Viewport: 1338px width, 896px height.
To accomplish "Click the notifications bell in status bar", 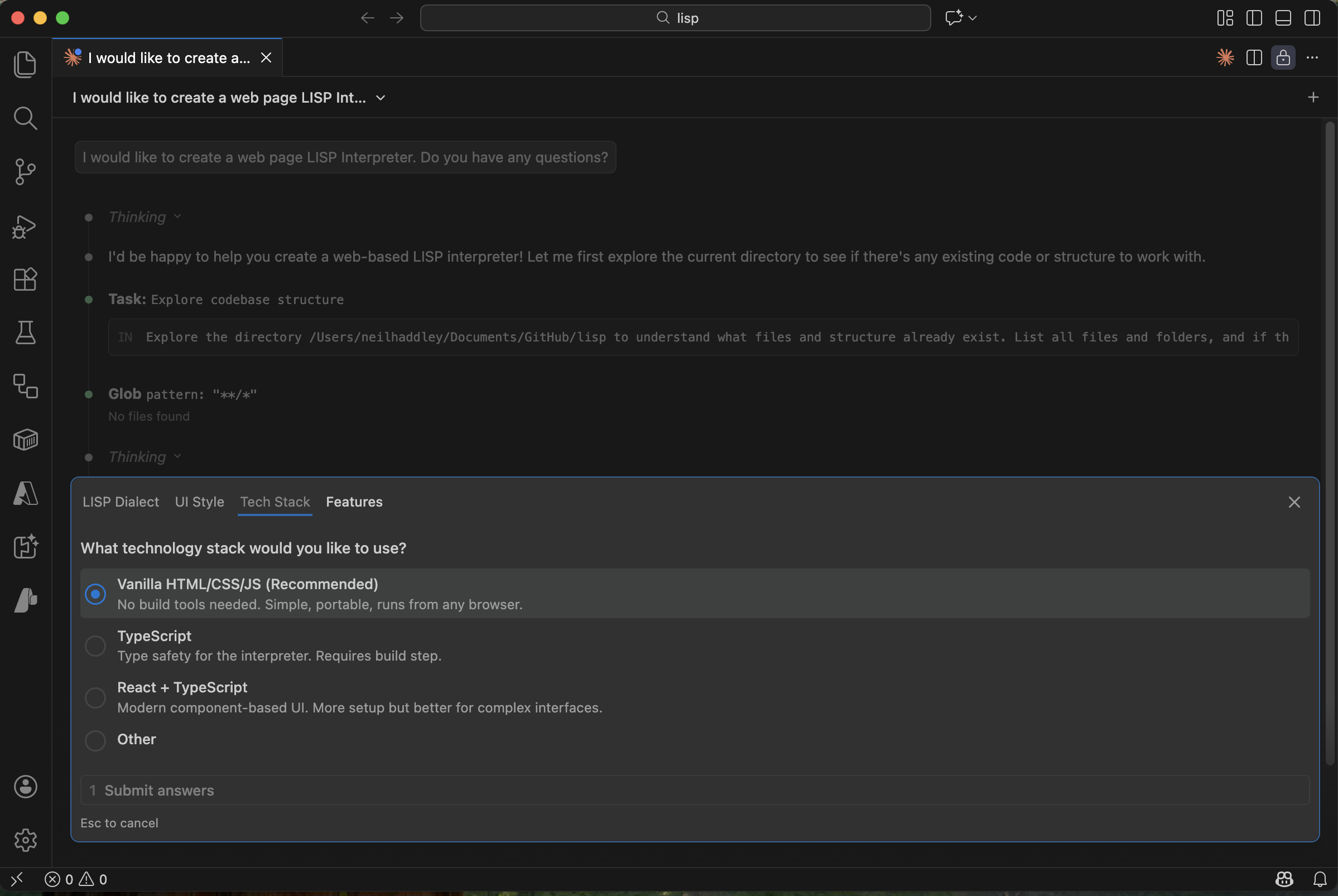I will pos(1319,879).
